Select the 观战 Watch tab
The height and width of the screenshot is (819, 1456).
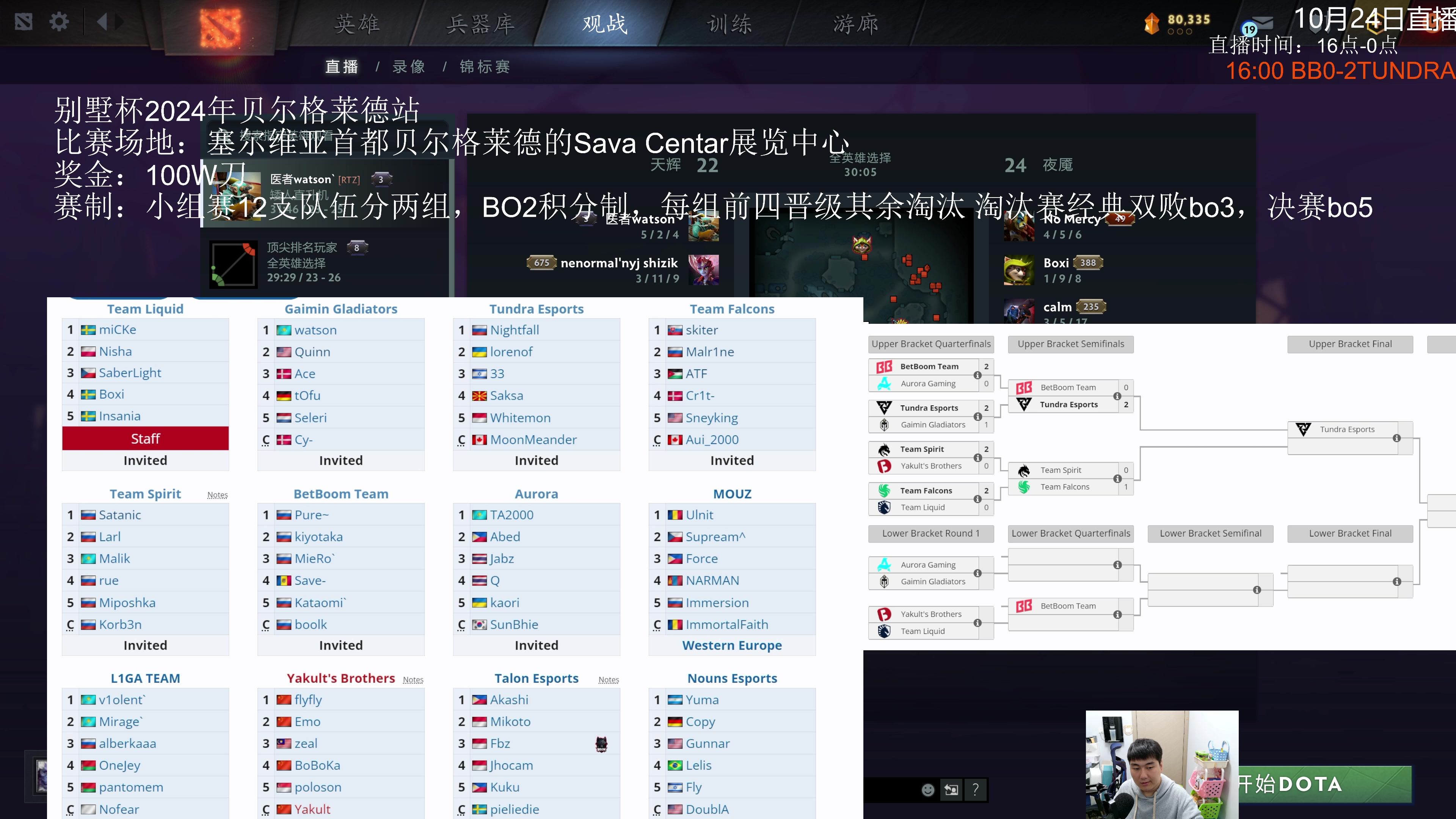(605, 24)
